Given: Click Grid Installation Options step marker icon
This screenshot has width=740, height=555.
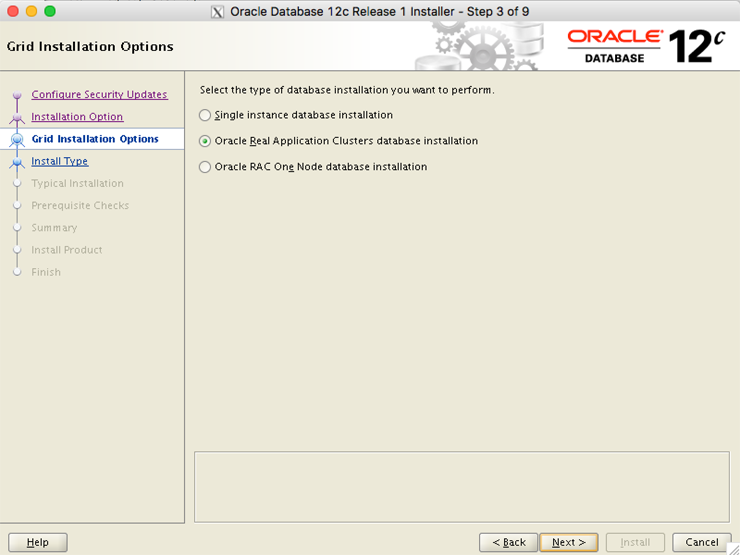Looking at the screenshot, I should 17,139.
